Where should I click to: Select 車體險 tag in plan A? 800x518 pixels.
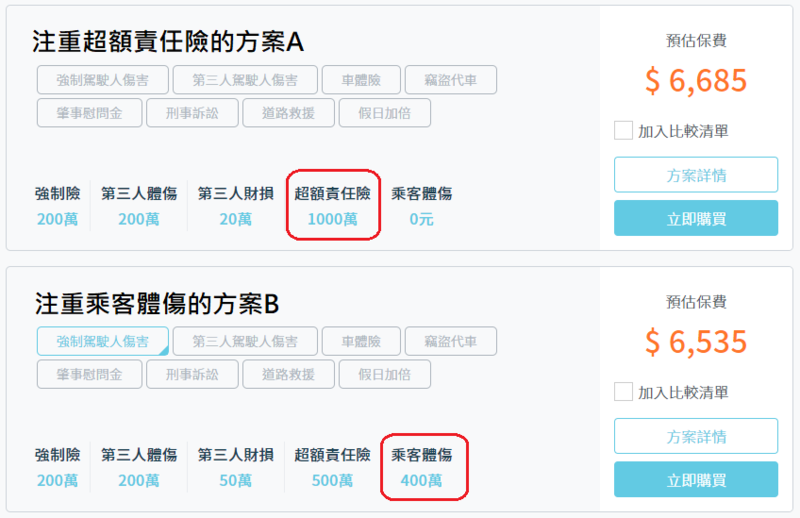point(361,80)
